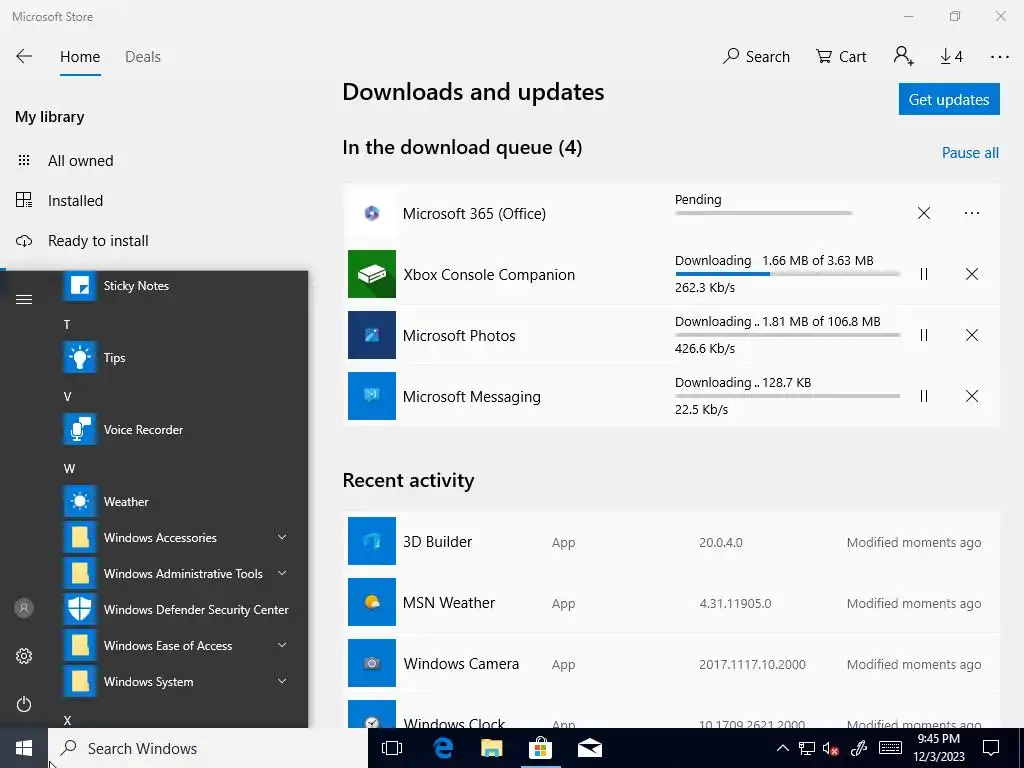Open the account sign-in icon
Viewport: 1024px width, 768px height.
(904, 56)
